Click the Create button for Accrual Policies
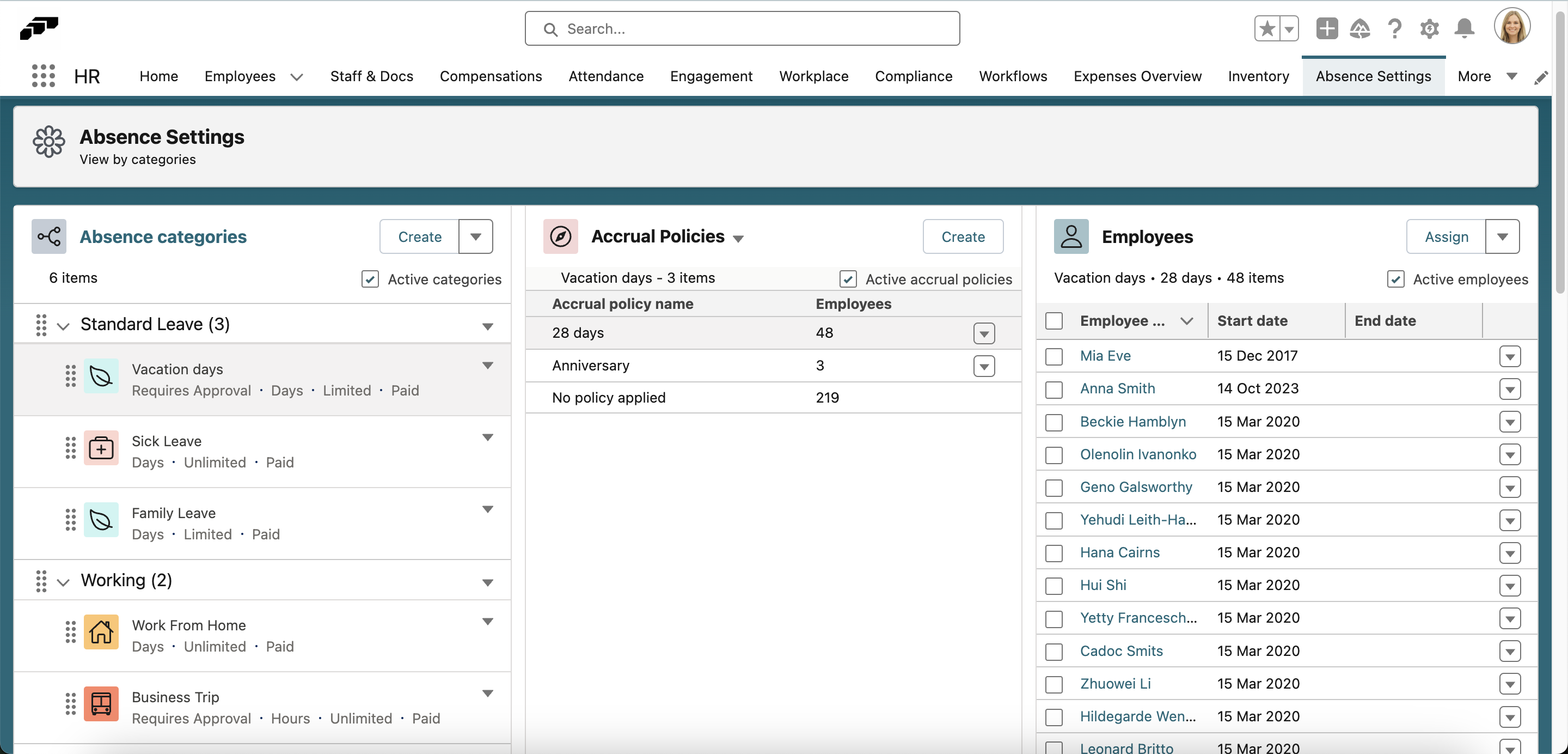This screenshot has width=1568, height=754. pos(963,236)
